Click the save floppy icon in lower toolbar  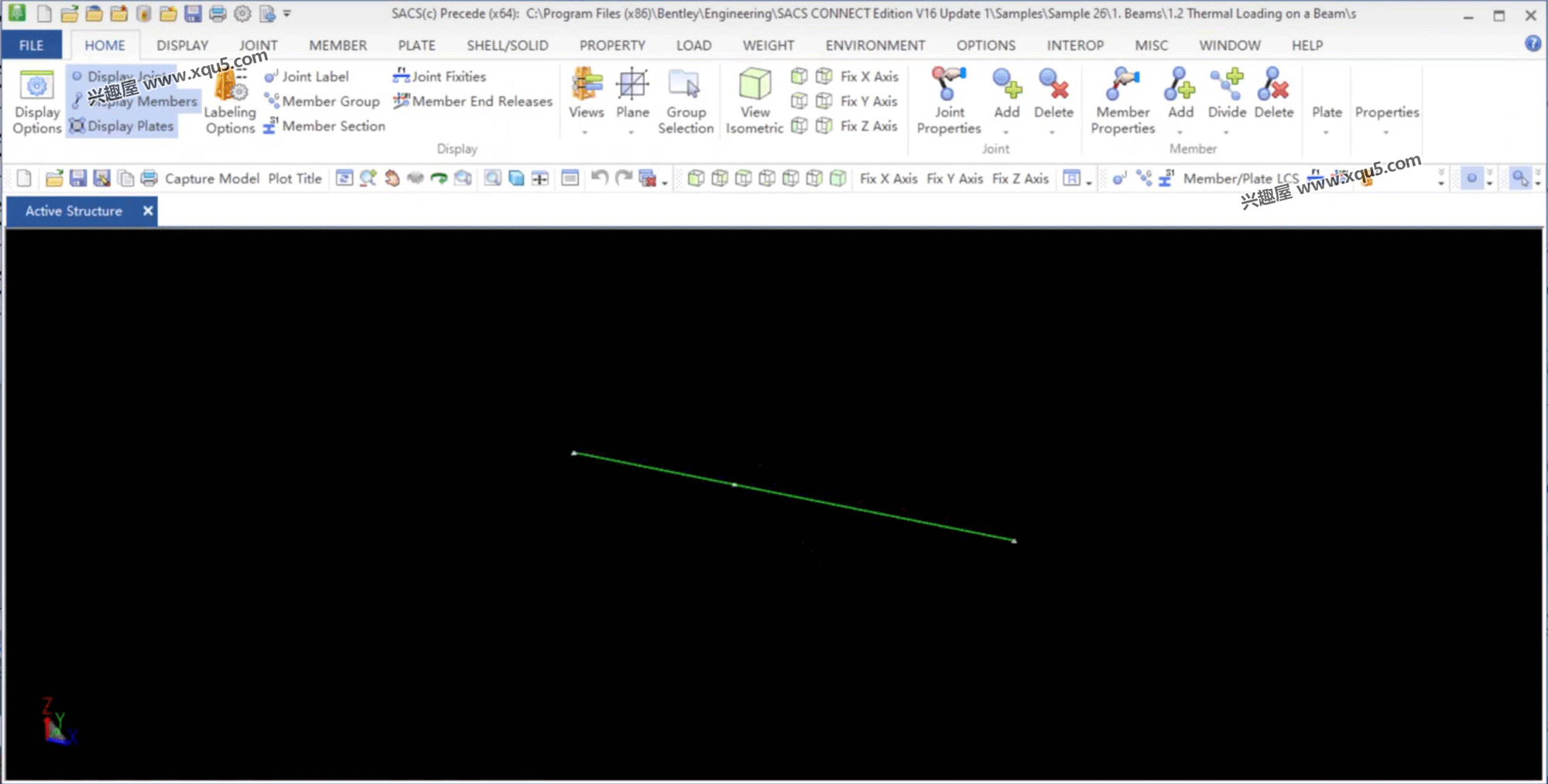(x=77, y=179)
